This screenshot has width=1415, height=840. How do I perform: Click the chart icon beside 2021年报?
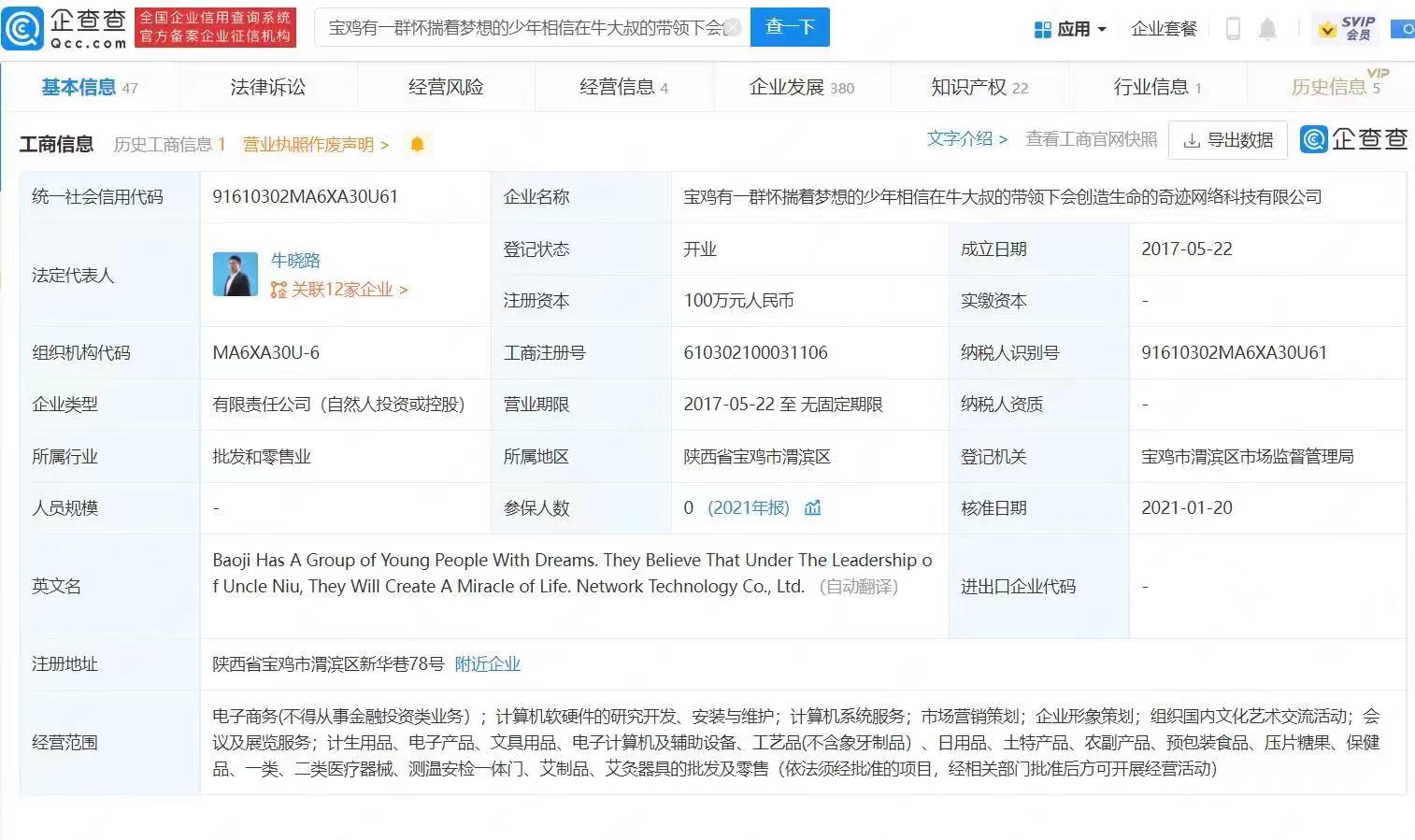[x=812, y=508]
